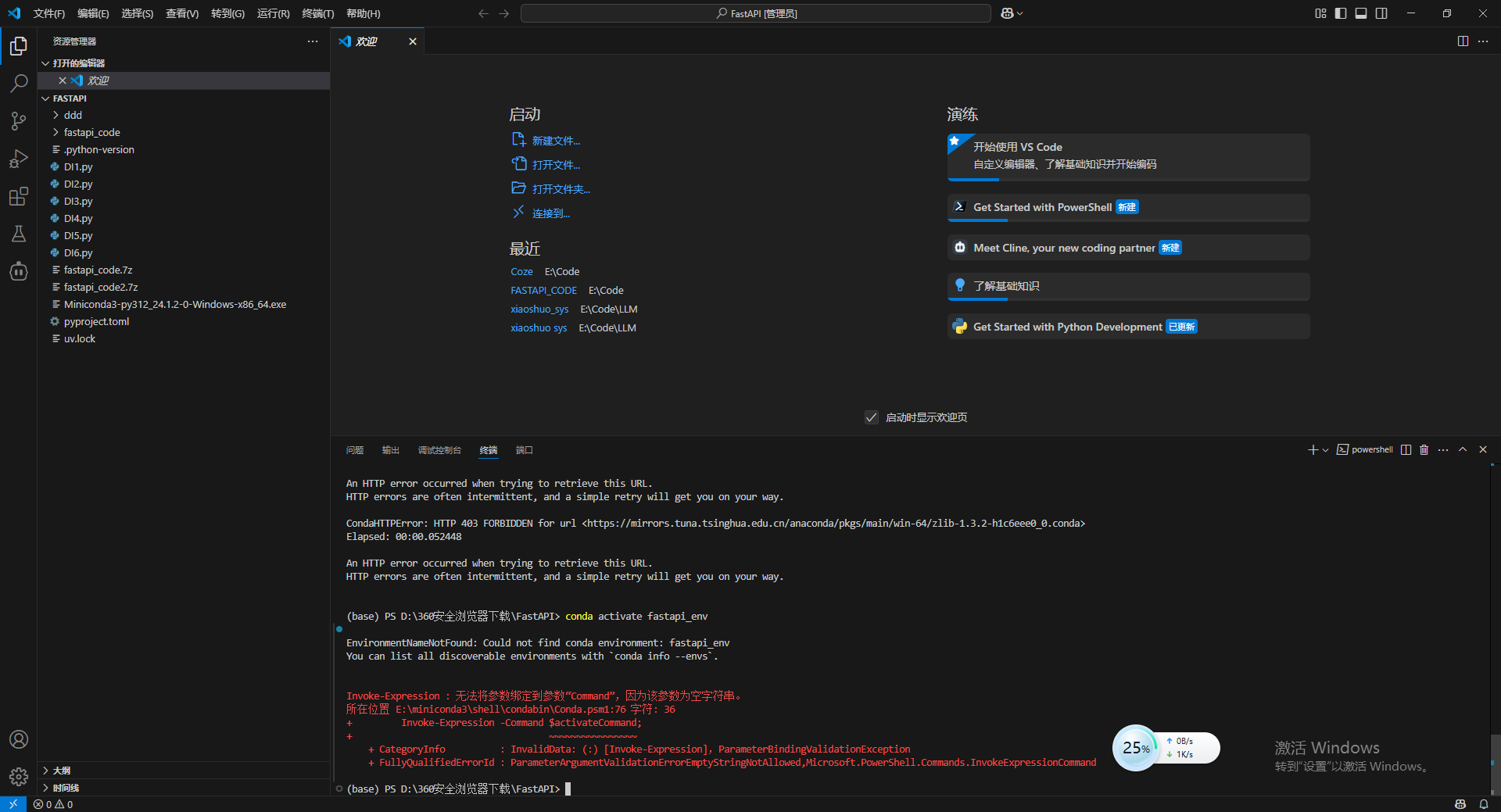Image resolution: width=1501 pixels, height=812 pixels.
Task: Close the terminal panel
Action: [1483, 449]
